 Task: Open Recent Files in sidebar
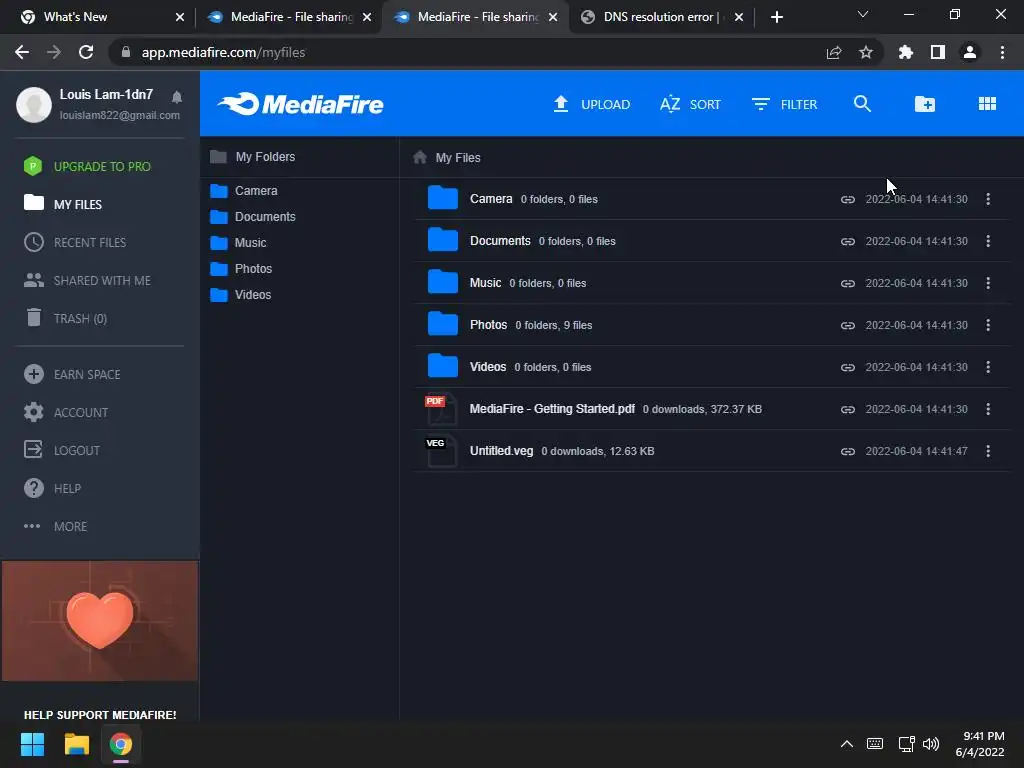click(75, 242)
